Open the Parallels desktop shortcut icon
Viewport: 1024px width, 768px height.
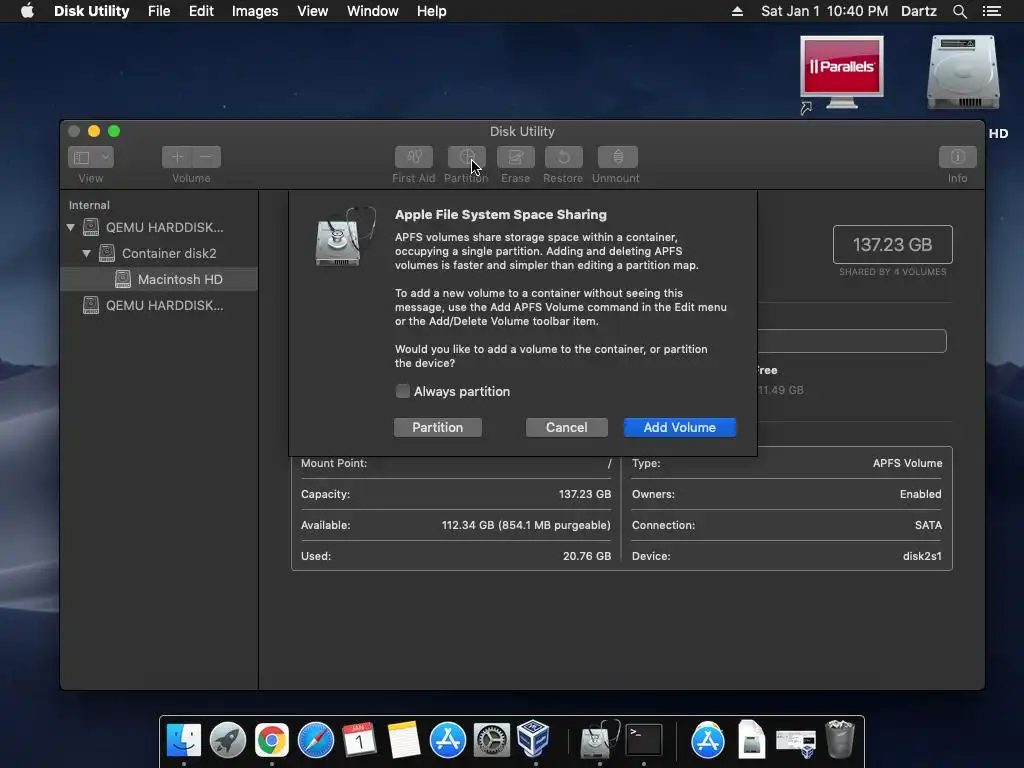841,73
